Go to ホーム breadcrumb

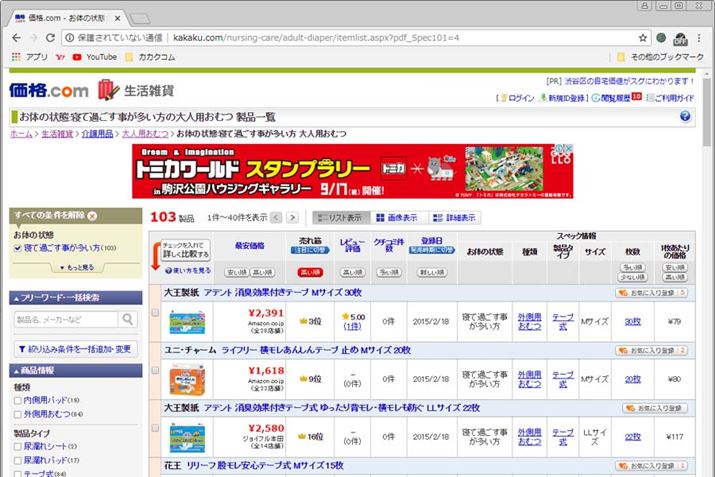(x=21, y=134)
